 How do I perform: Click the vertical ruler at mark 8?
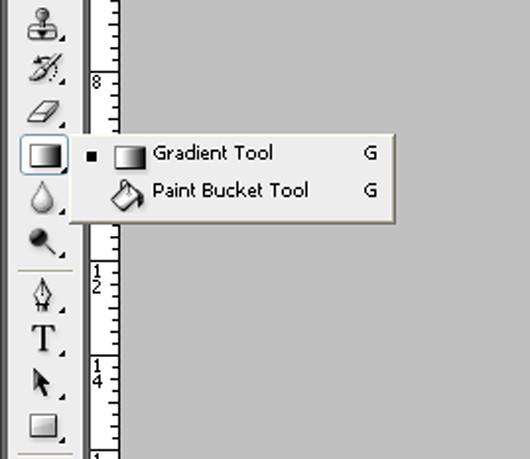tap(97, 82)
